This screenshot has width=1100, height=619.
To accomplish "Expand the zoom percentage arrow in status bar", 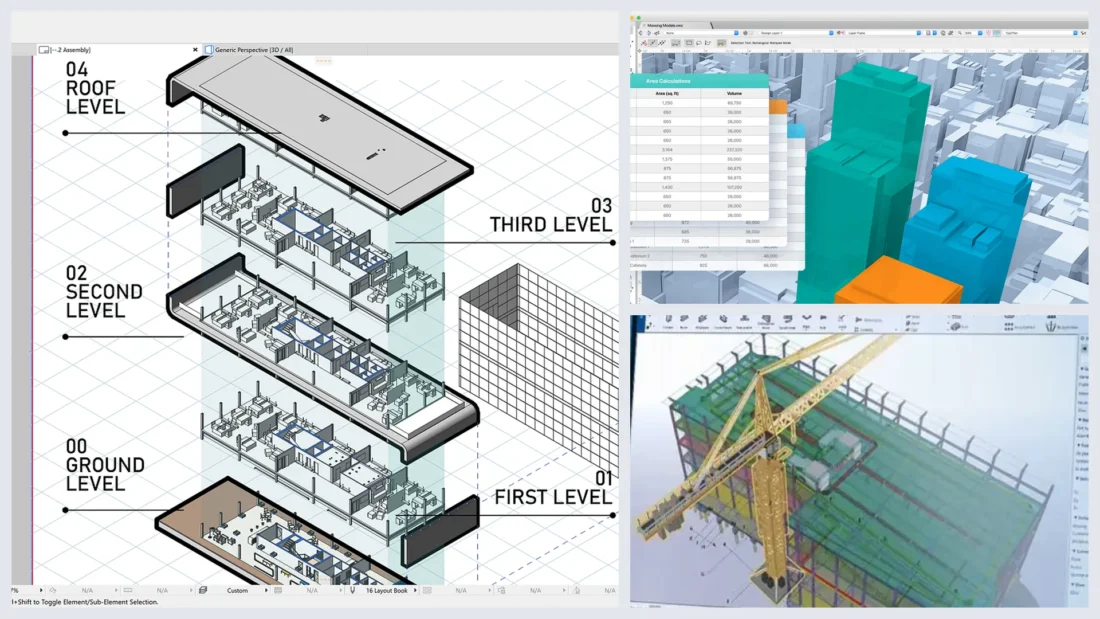I will (41, 590).
